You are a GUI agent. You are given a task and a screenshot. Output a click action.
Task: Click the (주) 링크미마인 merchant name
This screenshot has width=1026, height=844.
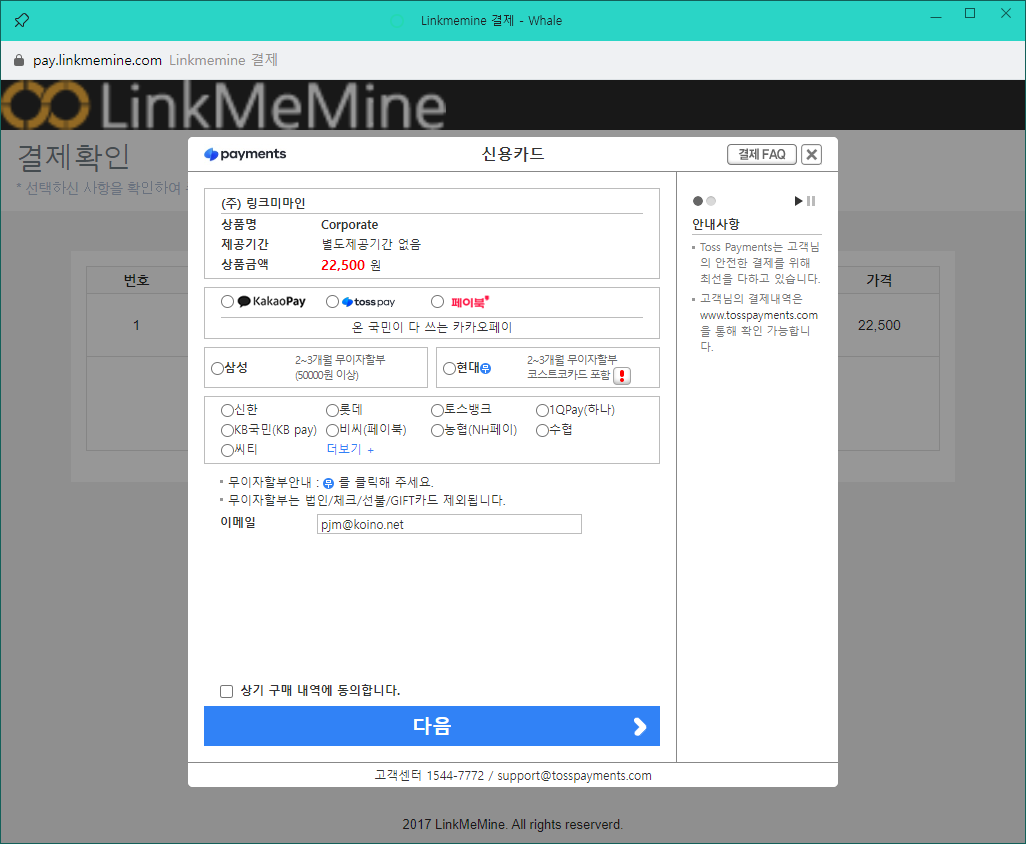[x=263, y=203]
